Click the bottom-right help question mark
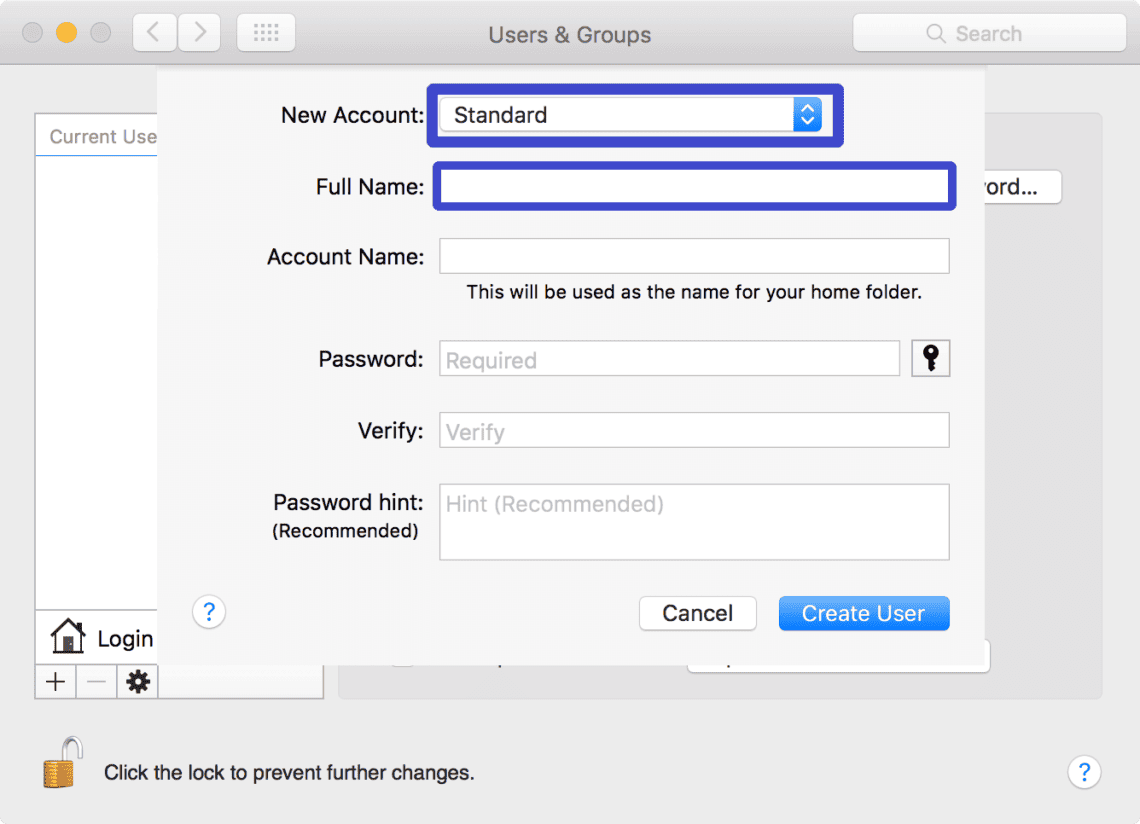Viewport: 1140px width, 824px height. click(1084, 772)
